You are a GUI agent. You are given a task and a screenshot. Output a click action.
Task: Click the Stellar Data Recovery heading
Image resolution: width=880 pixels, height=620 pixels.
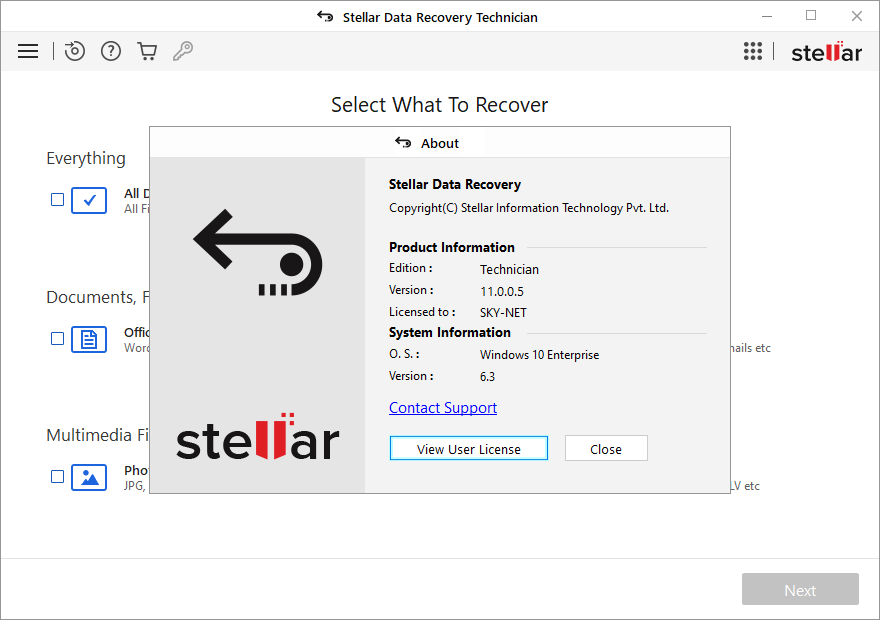[455, 185]
